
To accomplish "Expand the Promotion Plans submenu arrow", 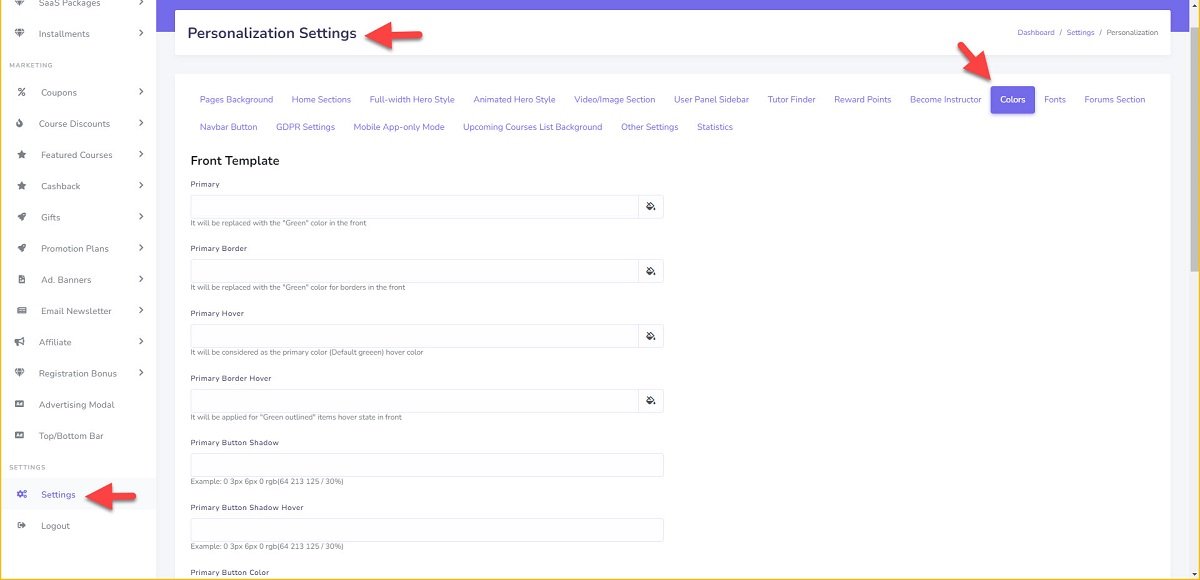I will [141, 247].
